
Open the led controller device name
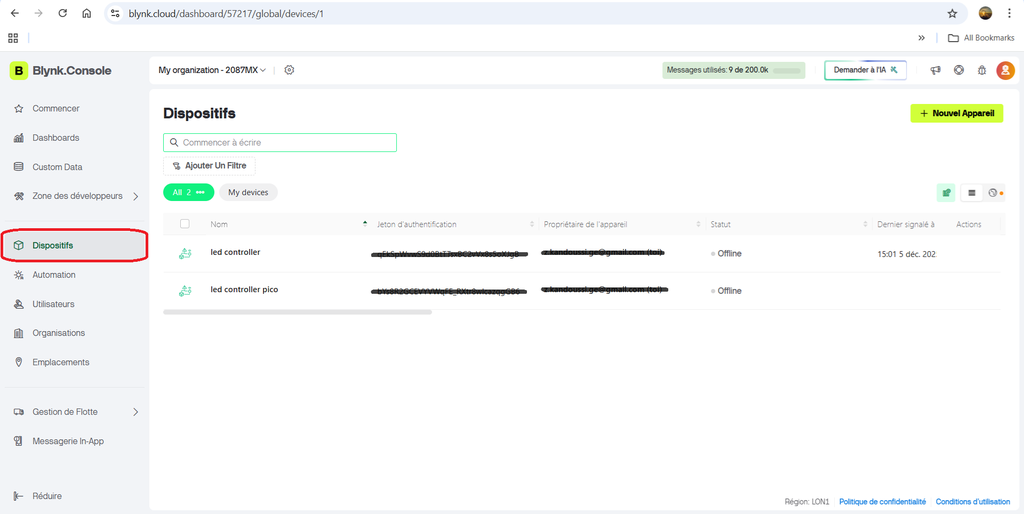pos(235,252)
